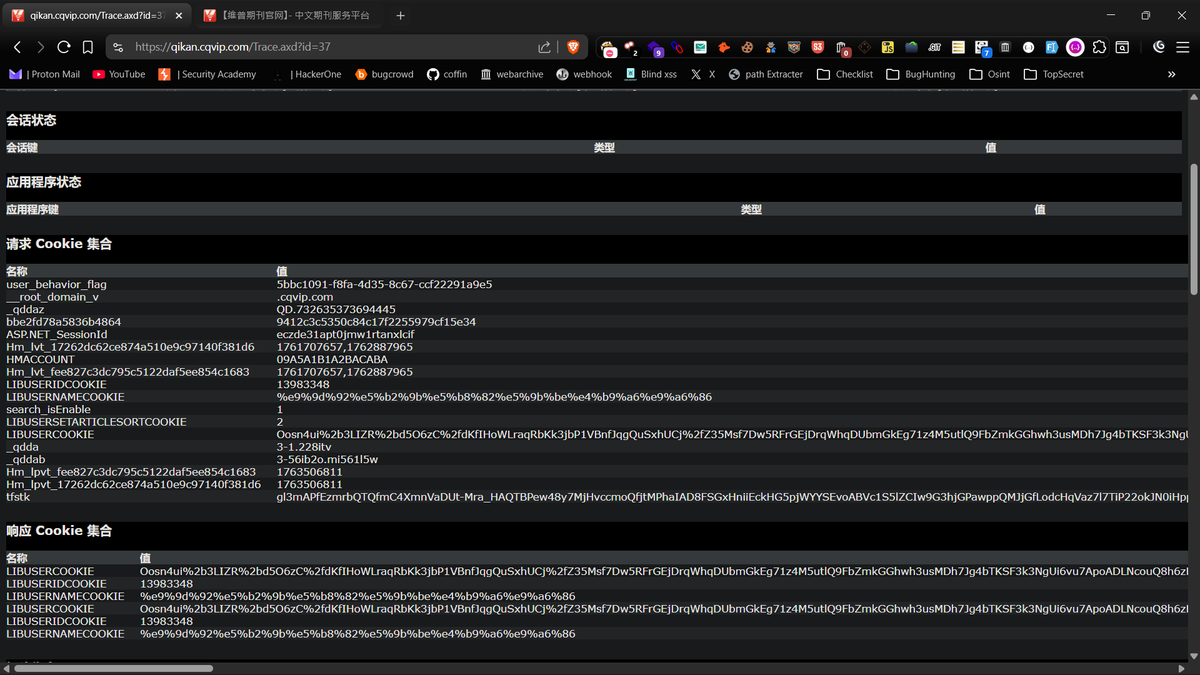Image resolution: width=1200 pixels, height=675 pixels.
Task: Open the JS extension icon
Action: [x=887, y=47]
